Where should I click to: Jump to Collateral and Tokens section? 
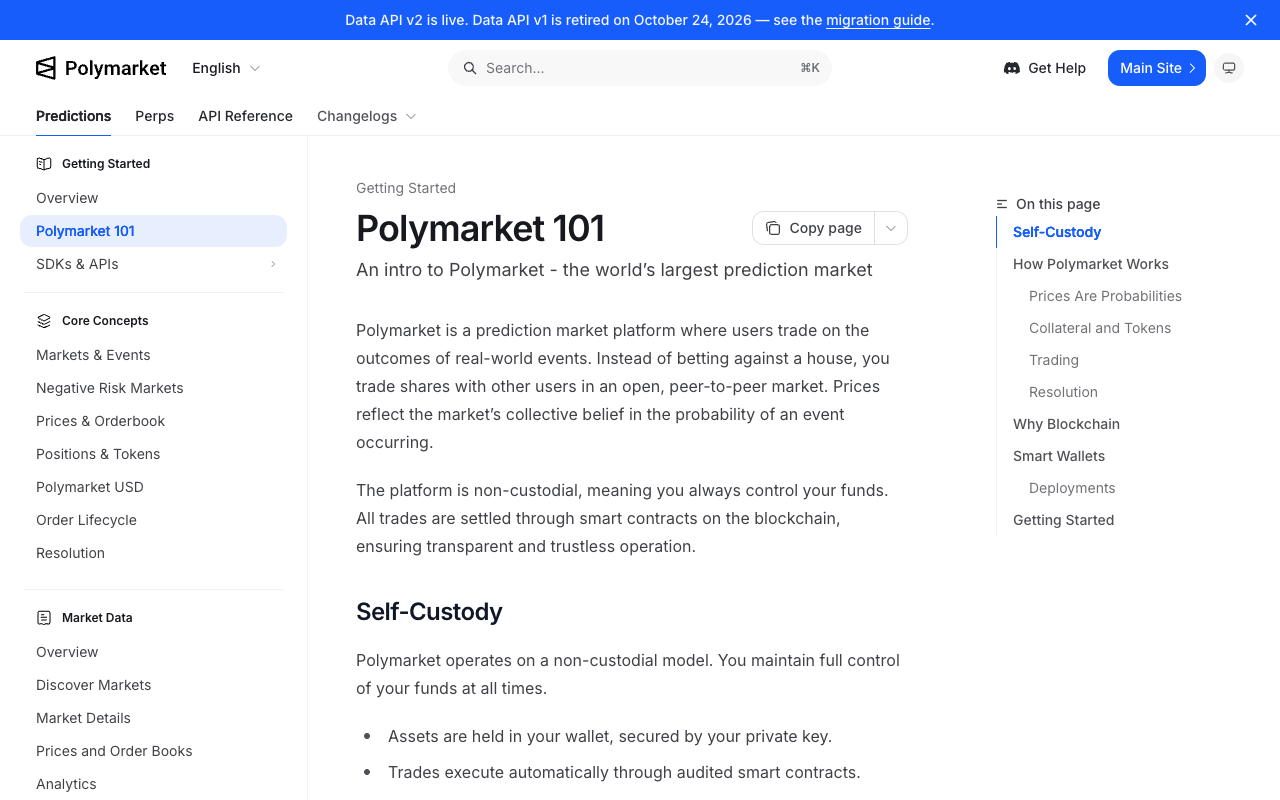tap(1100, 328)
